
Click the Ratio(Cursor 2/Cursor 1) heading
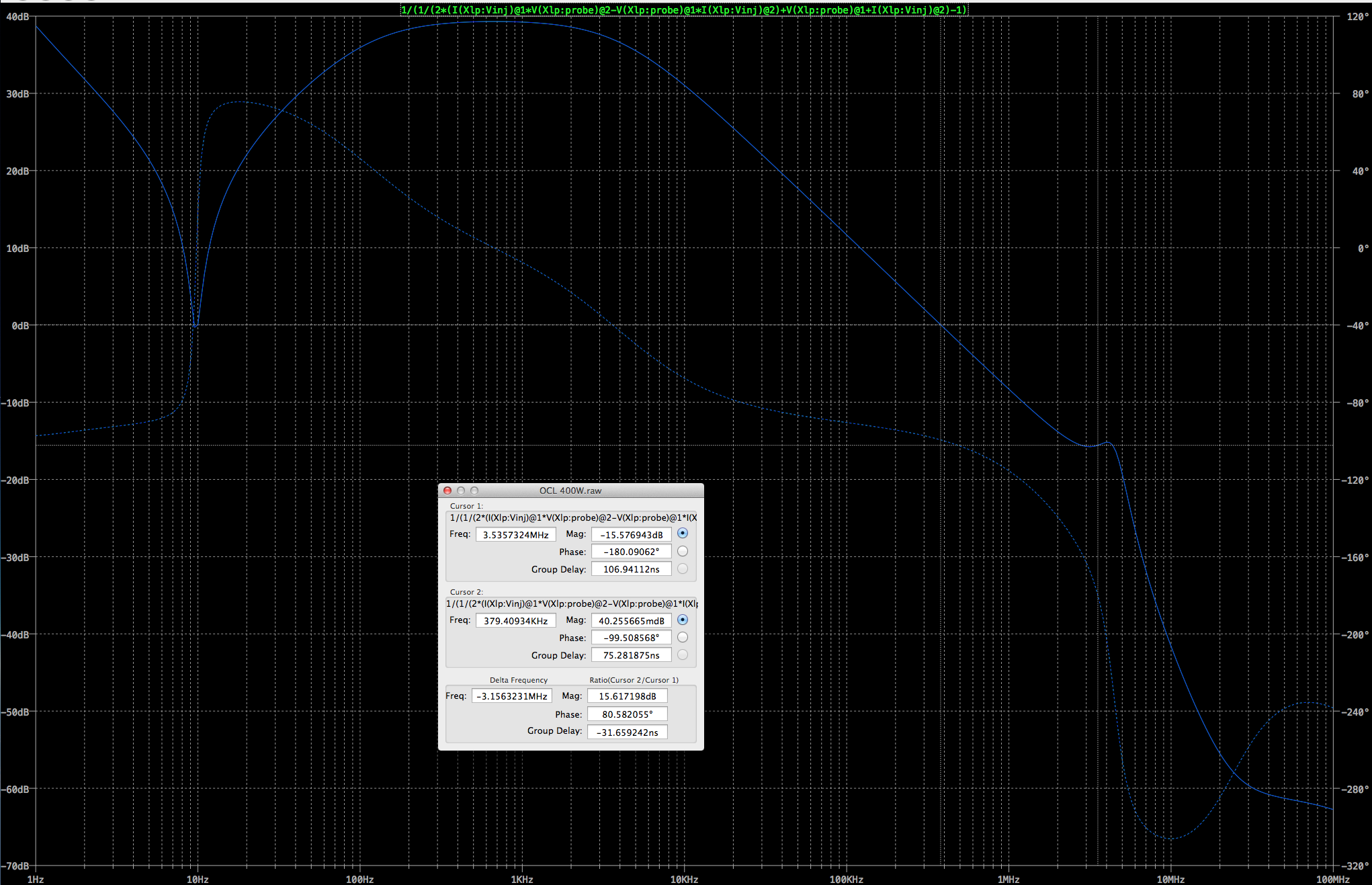(x=634, y=680)
